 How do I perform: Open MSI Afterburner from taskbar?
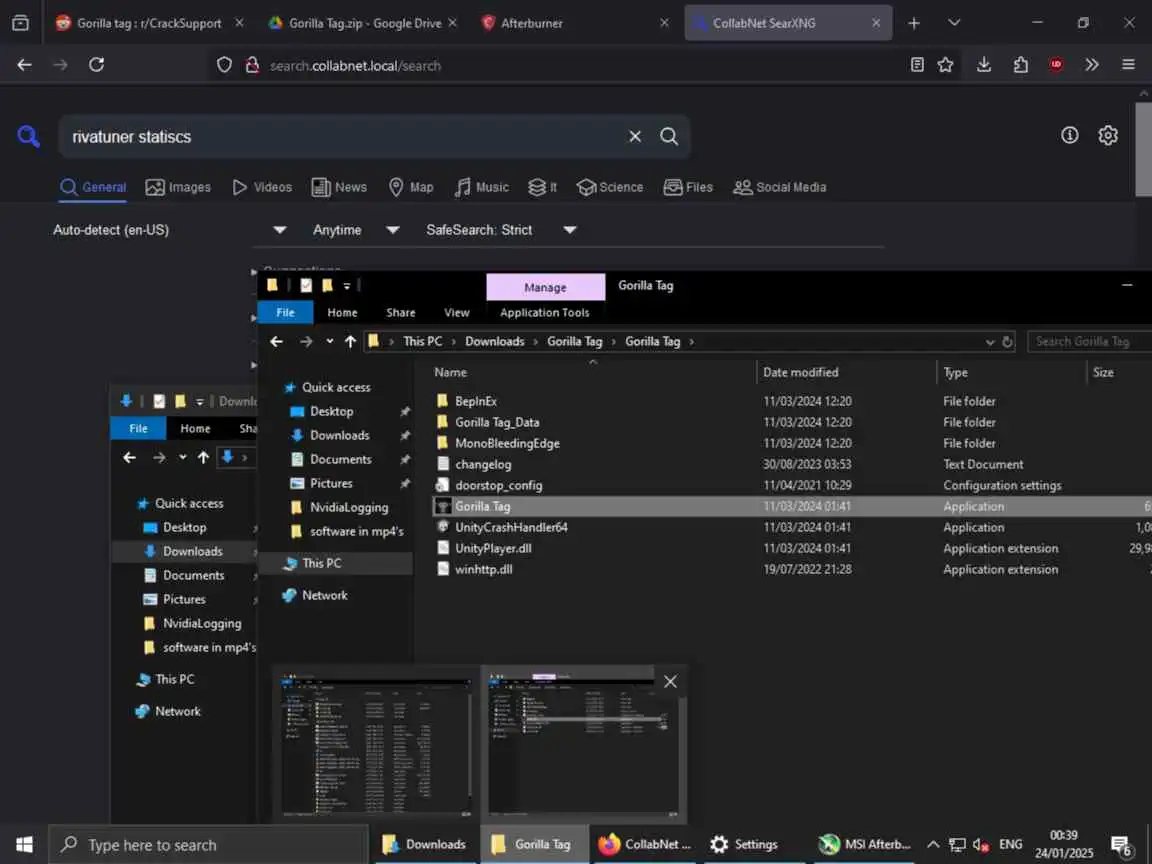(x=865, y=845)
